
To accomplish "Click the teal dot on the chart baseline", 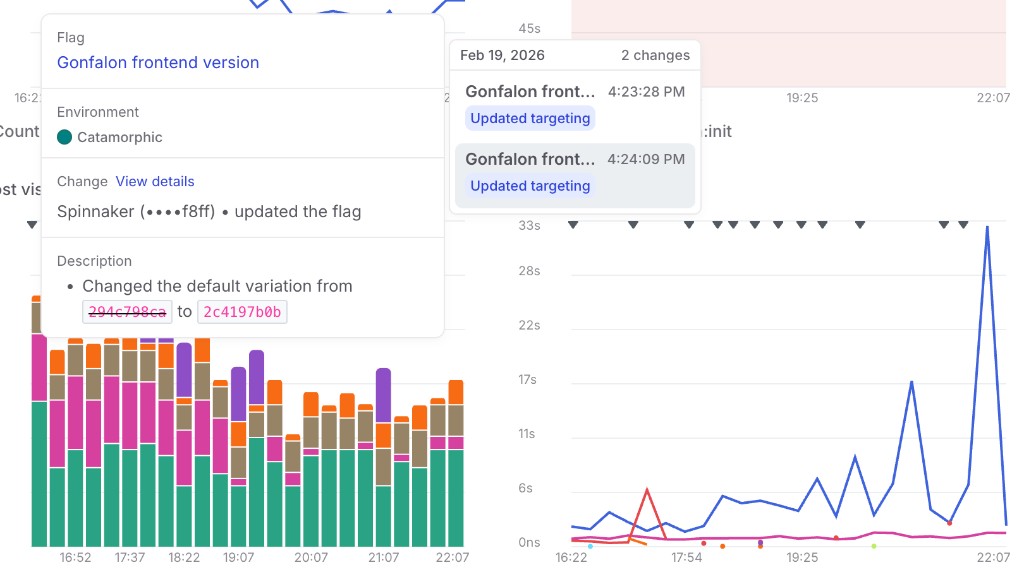I will click(x=590, y=547).
